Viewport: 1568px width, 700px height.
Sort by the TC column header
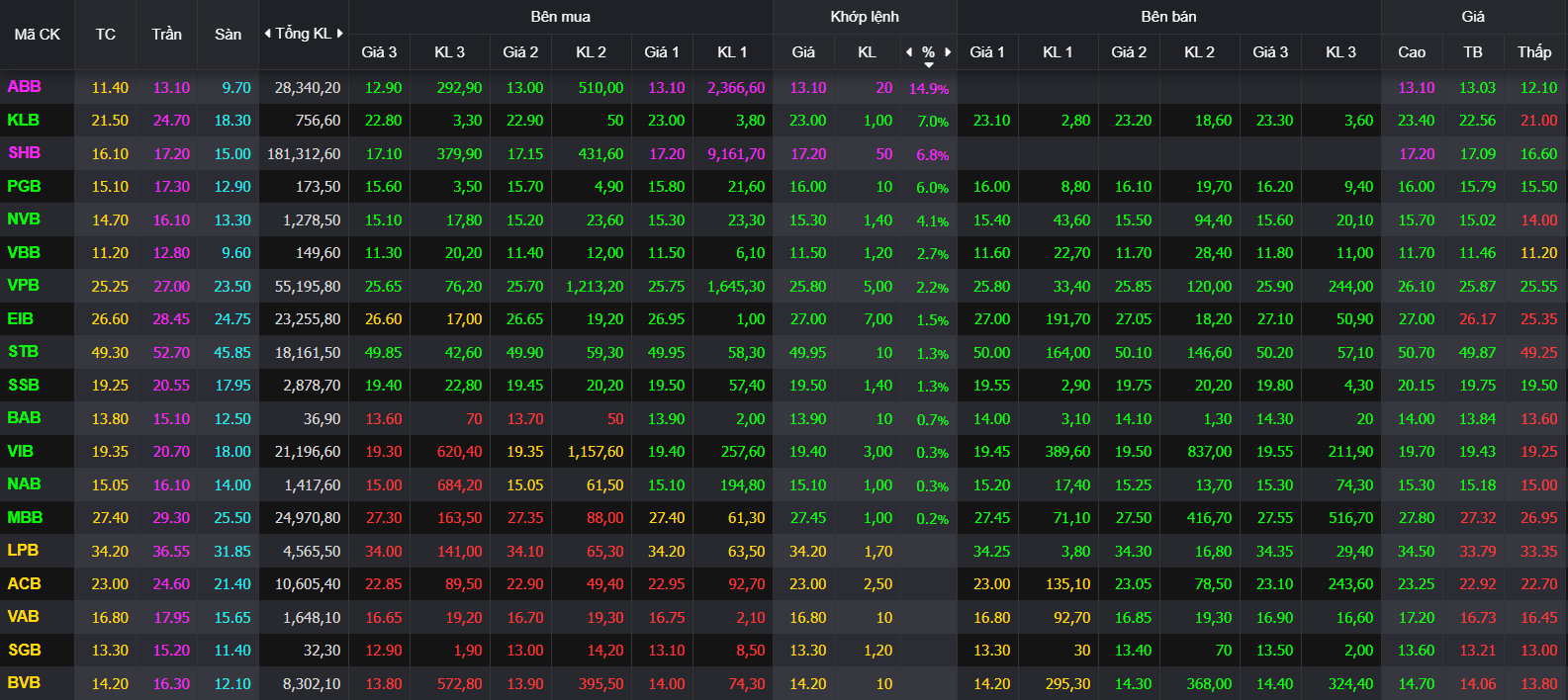pos(106,34)
